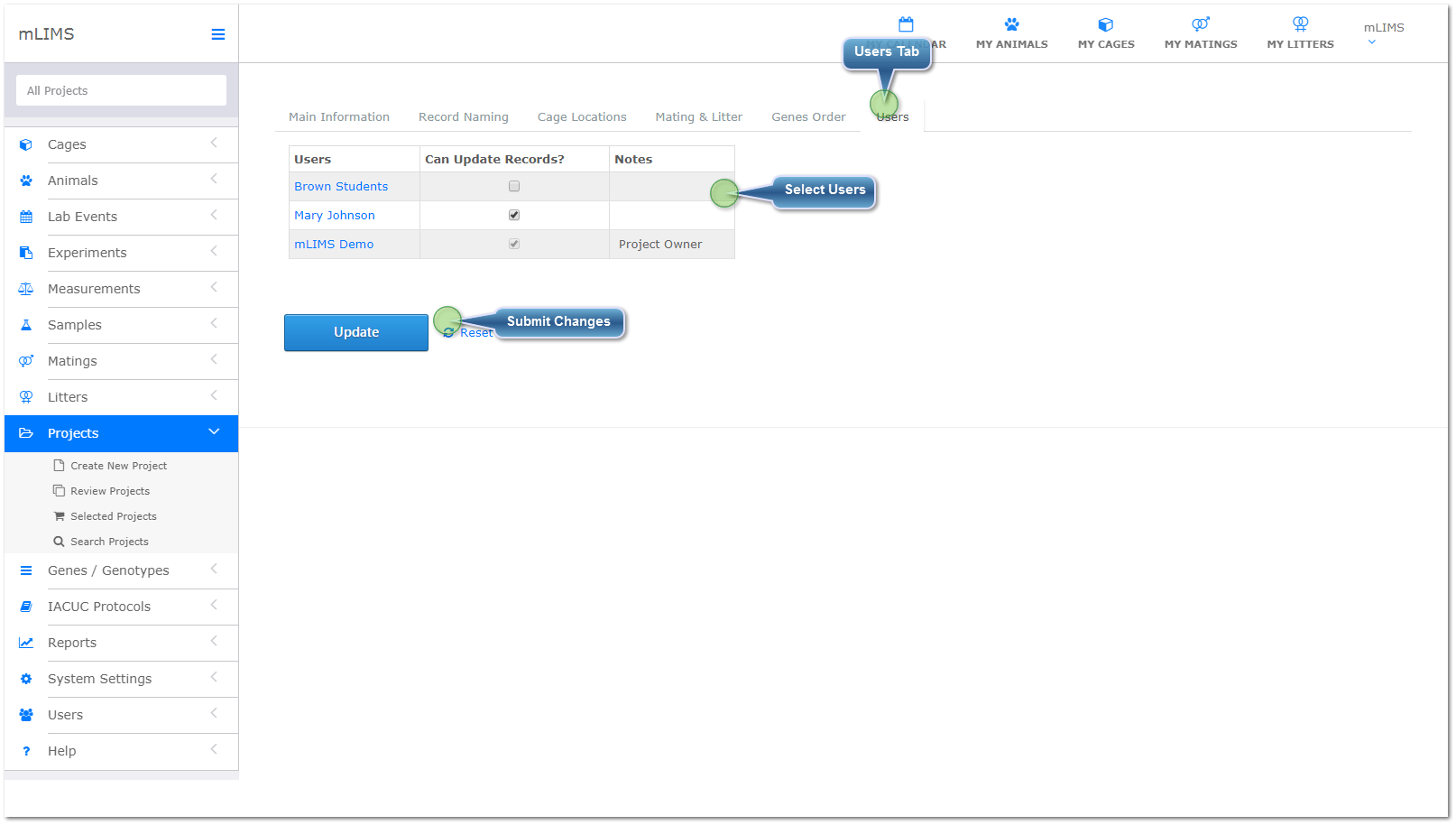Select the Users tab
Screen dimensions: 1456x825
tap(892, 117)
